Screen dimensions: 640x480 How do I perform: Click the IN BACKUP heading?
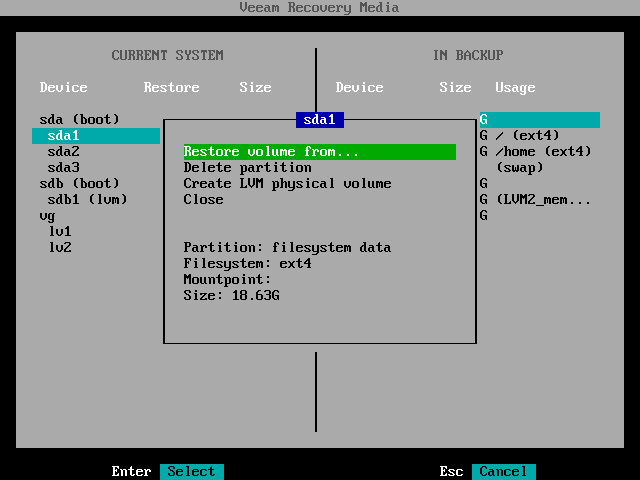click(468, 55)
